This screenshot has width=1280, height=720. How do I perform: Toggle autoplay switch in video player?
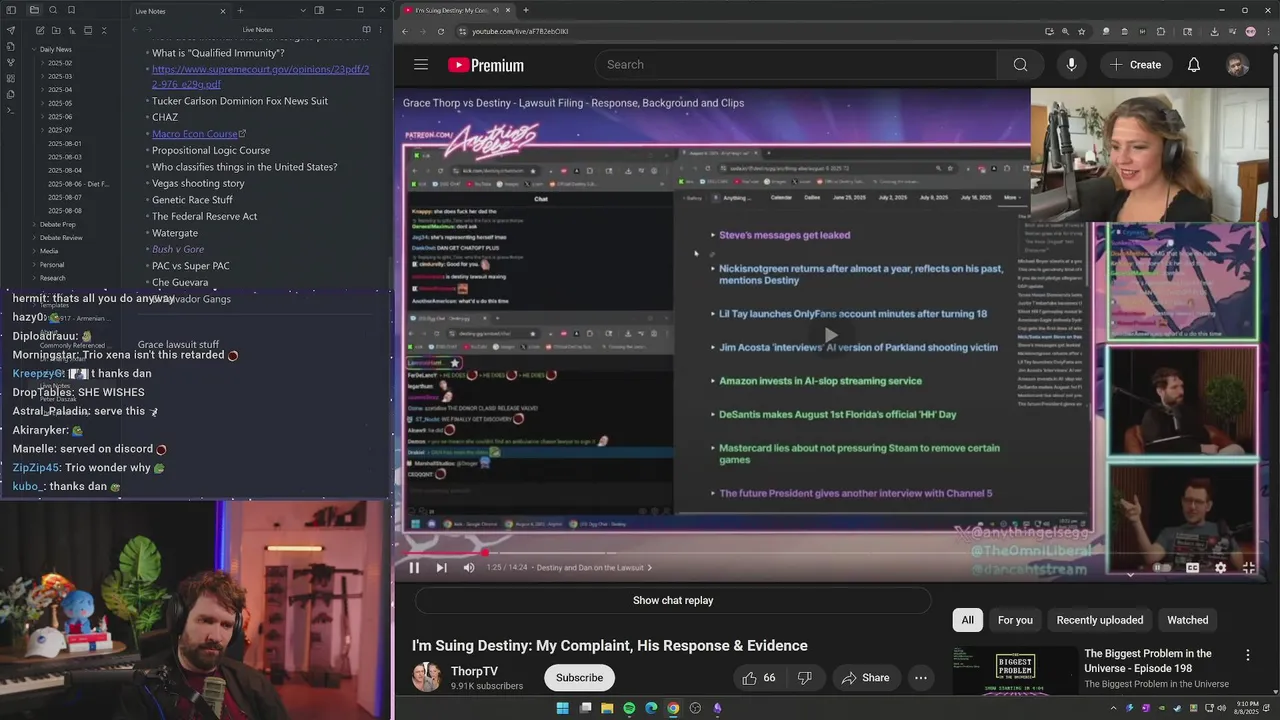click(x=1160, y=568)
